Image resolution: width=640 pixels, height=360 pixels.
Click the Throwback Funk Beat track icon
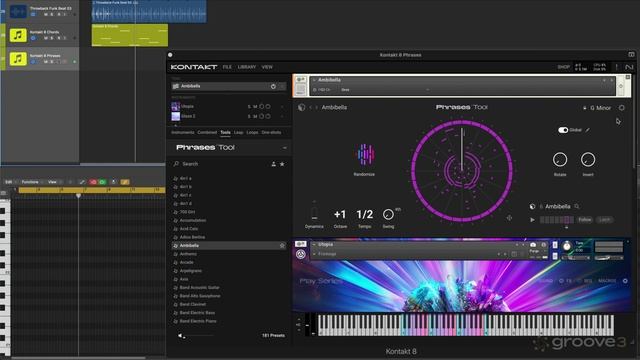coord(18,11)
